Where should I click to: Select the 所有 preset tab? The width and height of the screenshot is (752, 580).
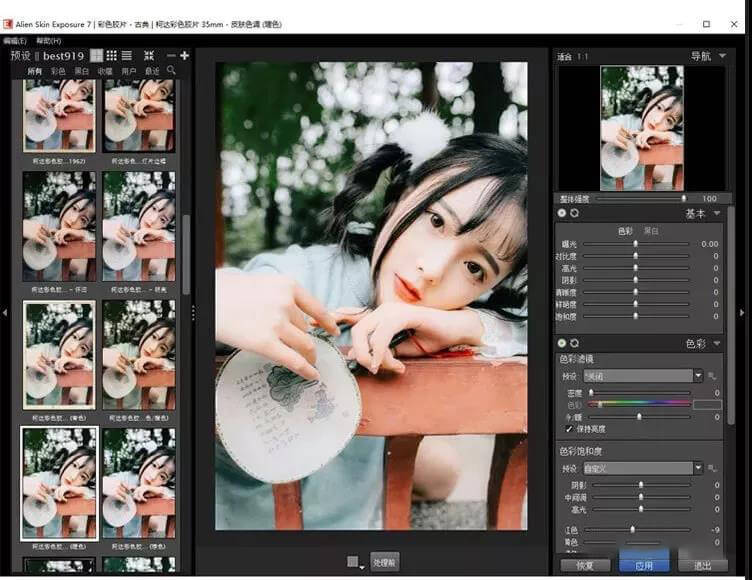[35, 71]
